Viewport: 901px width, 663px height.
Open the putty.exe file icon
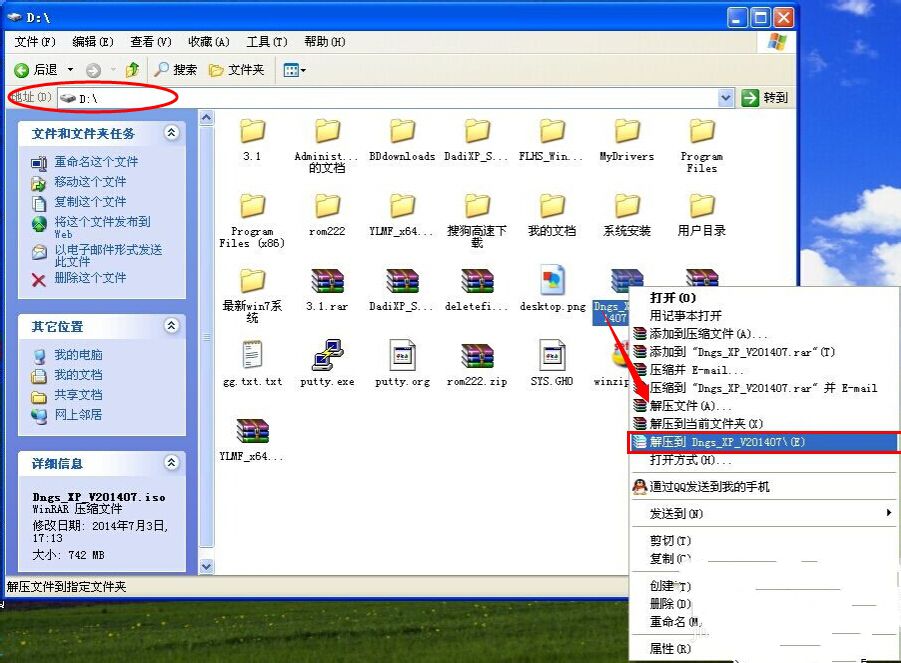[327, 356]
